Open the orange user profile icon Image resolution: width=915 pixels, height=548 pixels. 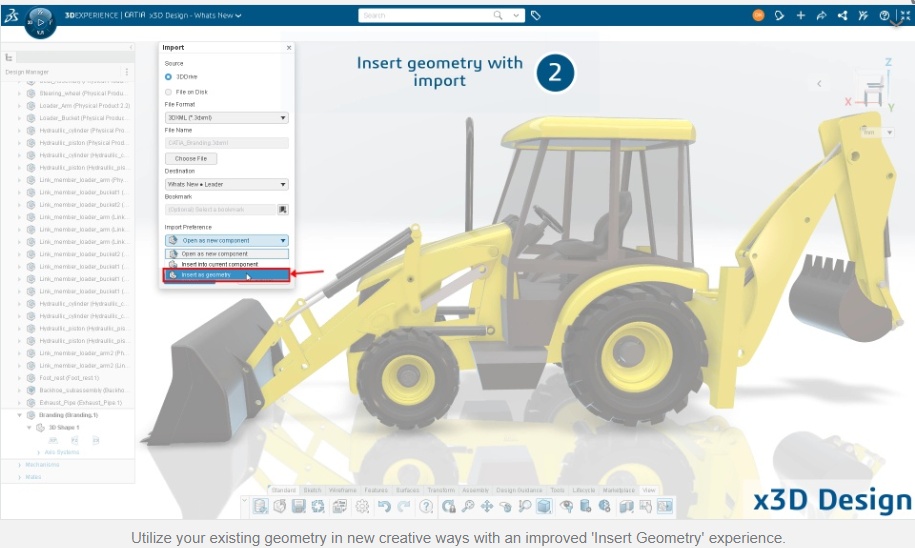[758, 16]
